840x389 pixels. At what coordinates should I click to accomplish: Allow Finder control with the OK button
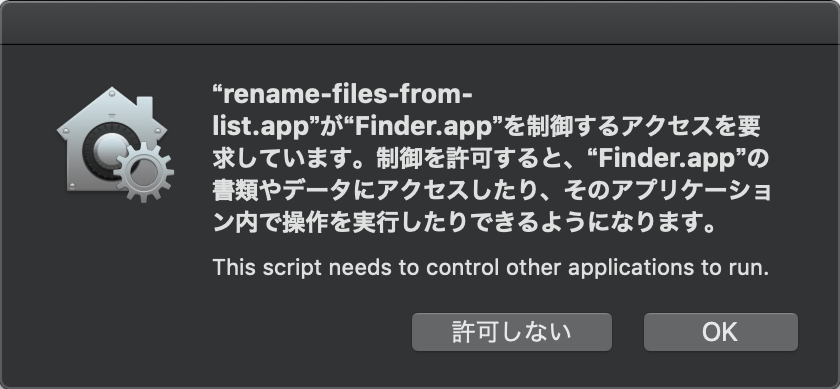(721, 332)
